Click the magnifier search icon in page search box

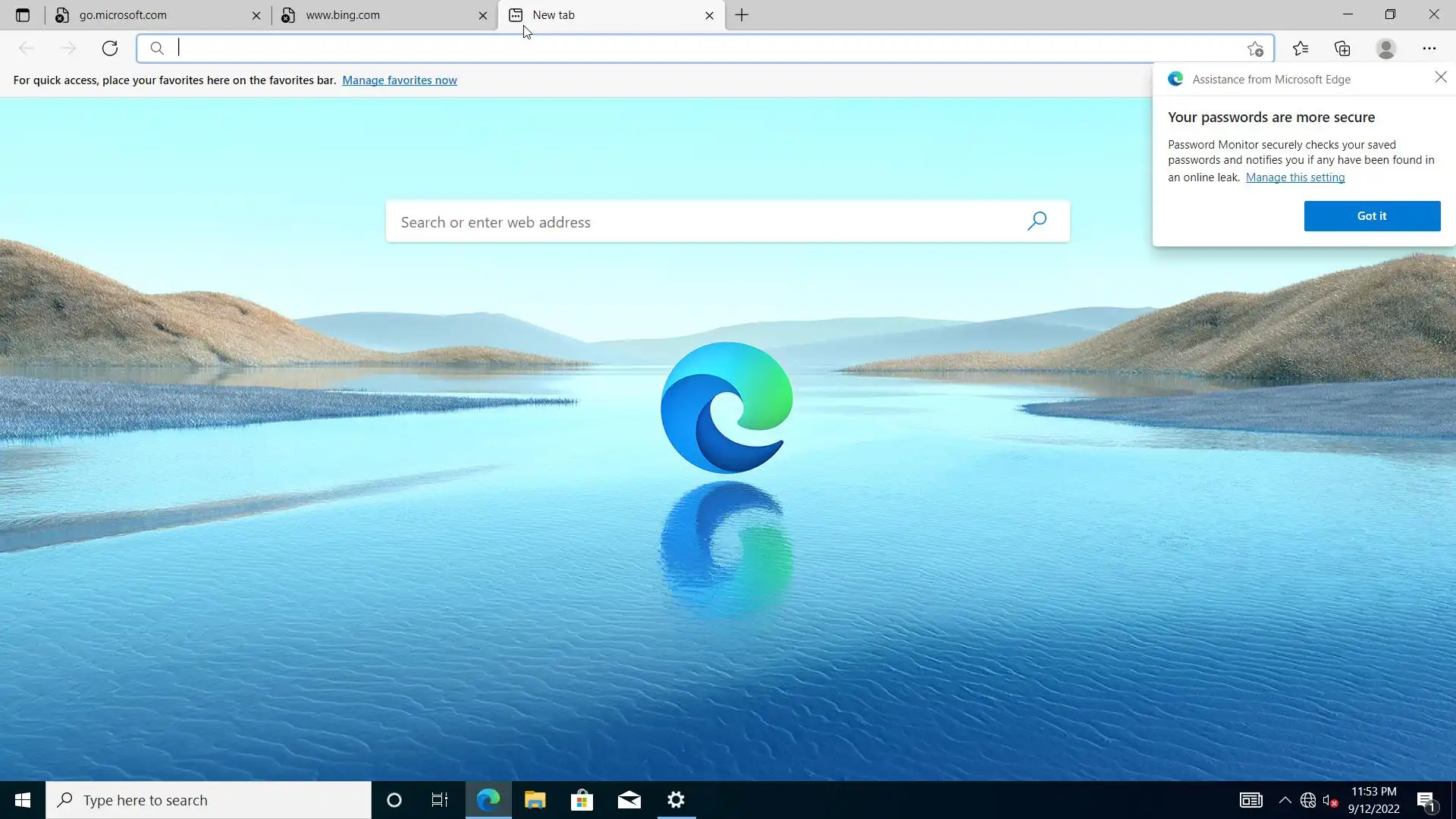[x=1037, y=221]
